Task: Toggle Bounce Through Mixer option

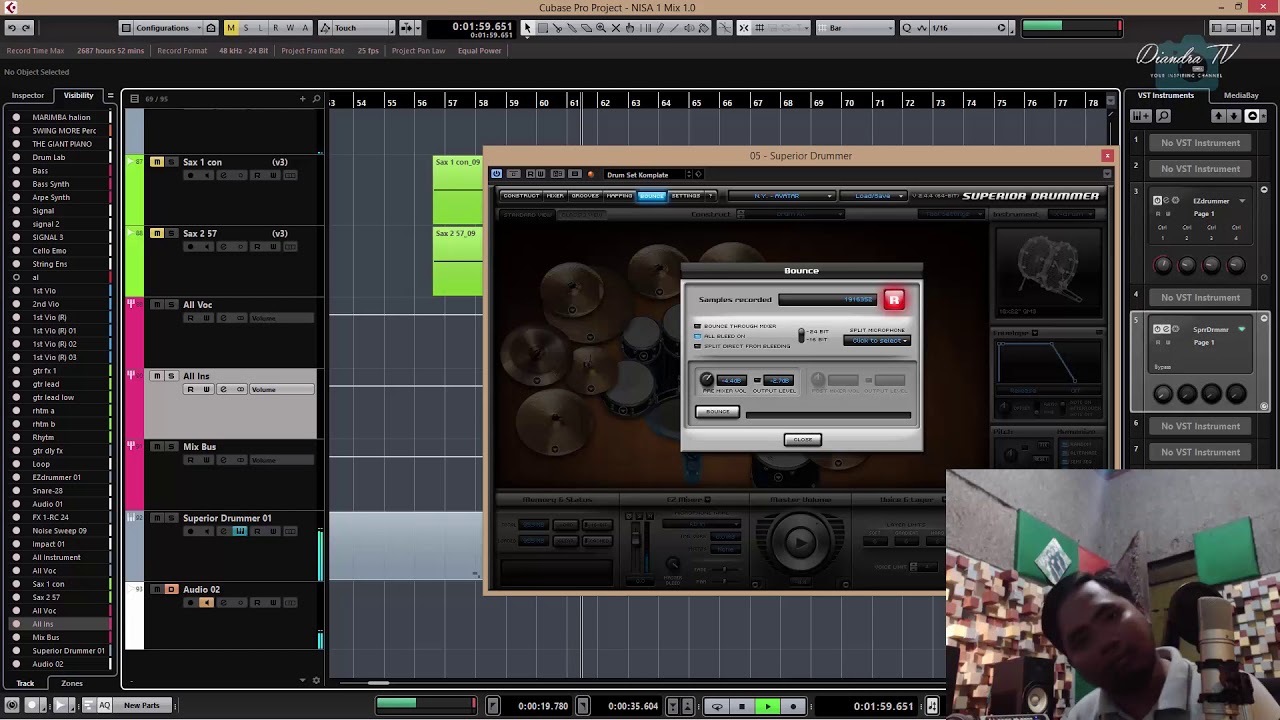Action: [698, 326]
